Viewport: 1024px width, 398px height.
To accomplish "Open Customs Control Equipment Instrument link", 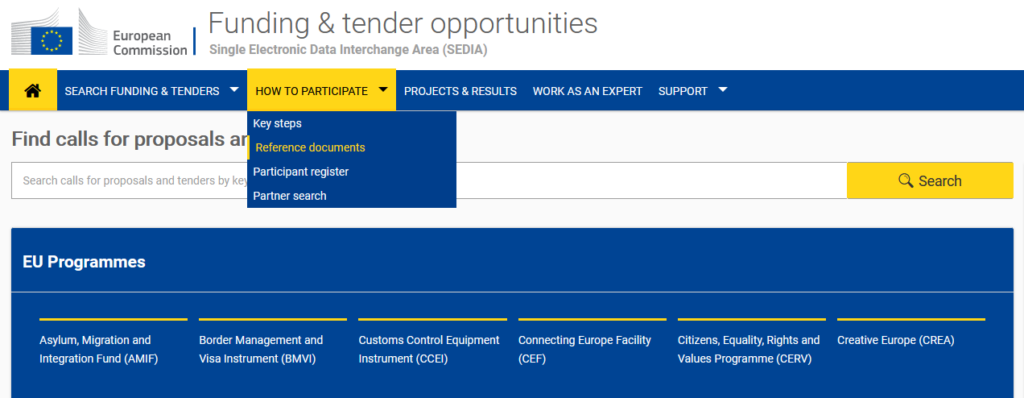I will (x=429, y=350).
